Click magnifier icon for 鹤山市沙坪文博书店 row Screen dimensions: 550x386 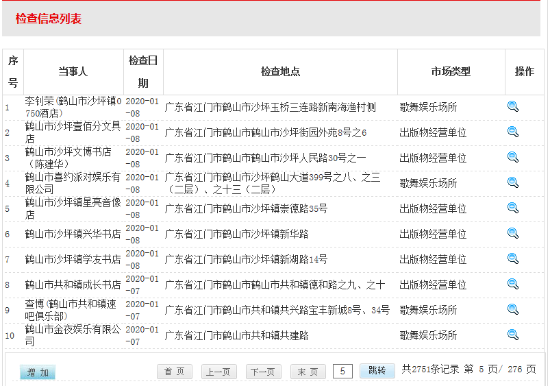click(x=513, y=157)
